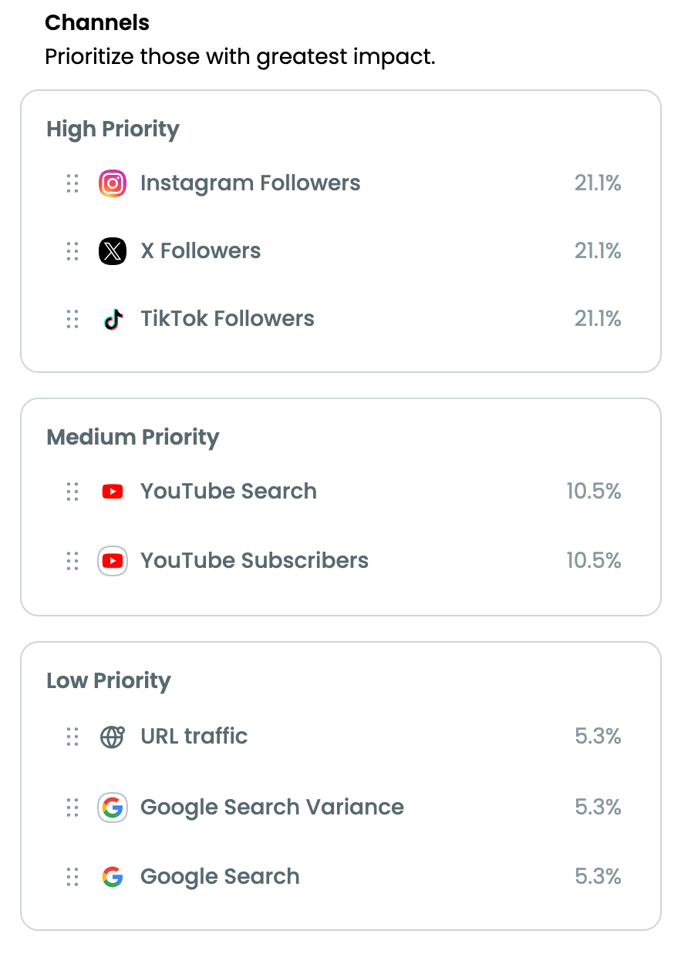688x957 pixels.
Task: Grab the YouTube Search drag handle
Action: pyautogui.click(x=73, y=491)
